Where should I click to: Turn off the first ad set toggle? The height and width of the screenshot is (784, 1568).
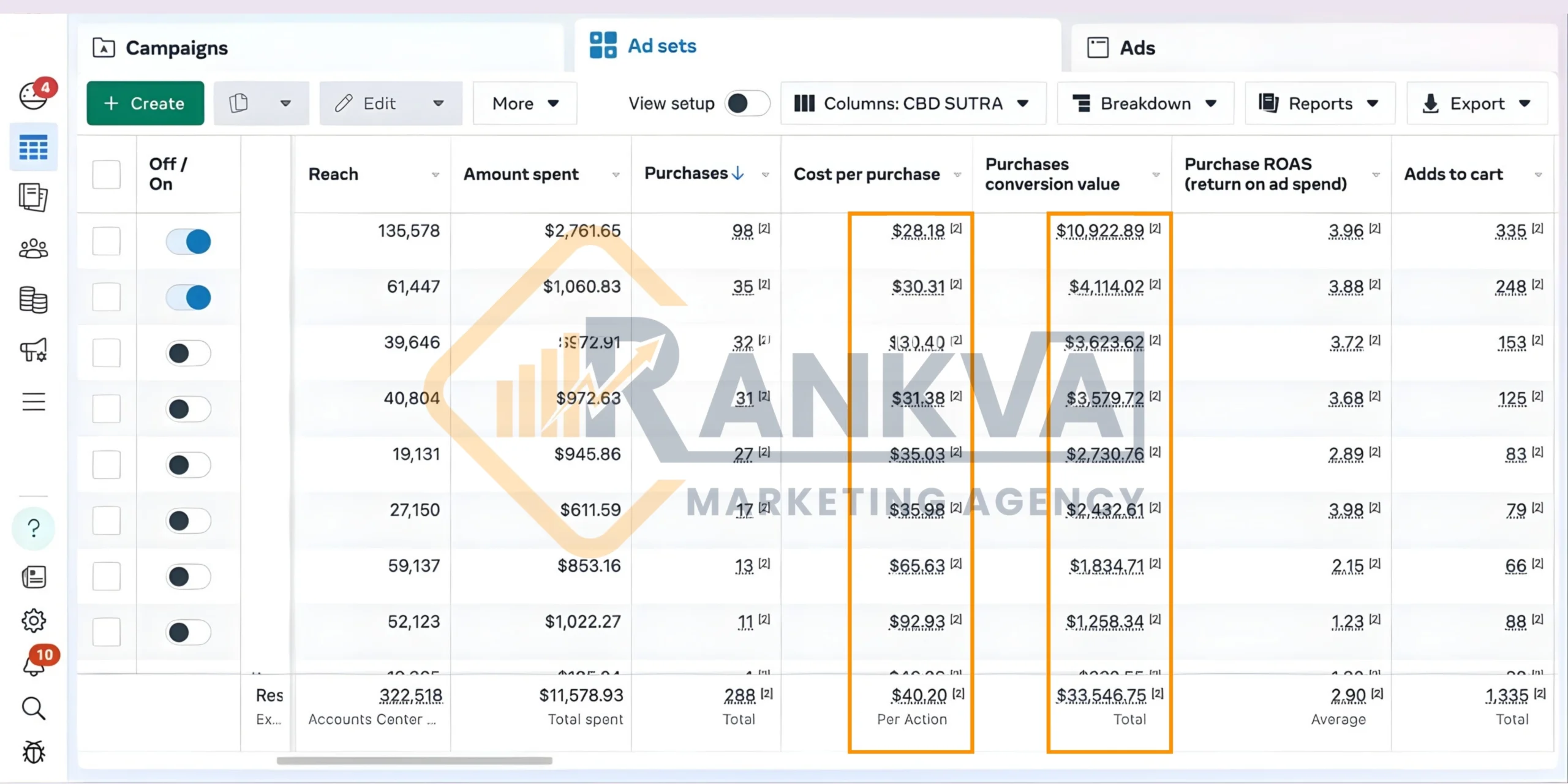(x=189, y=241)
